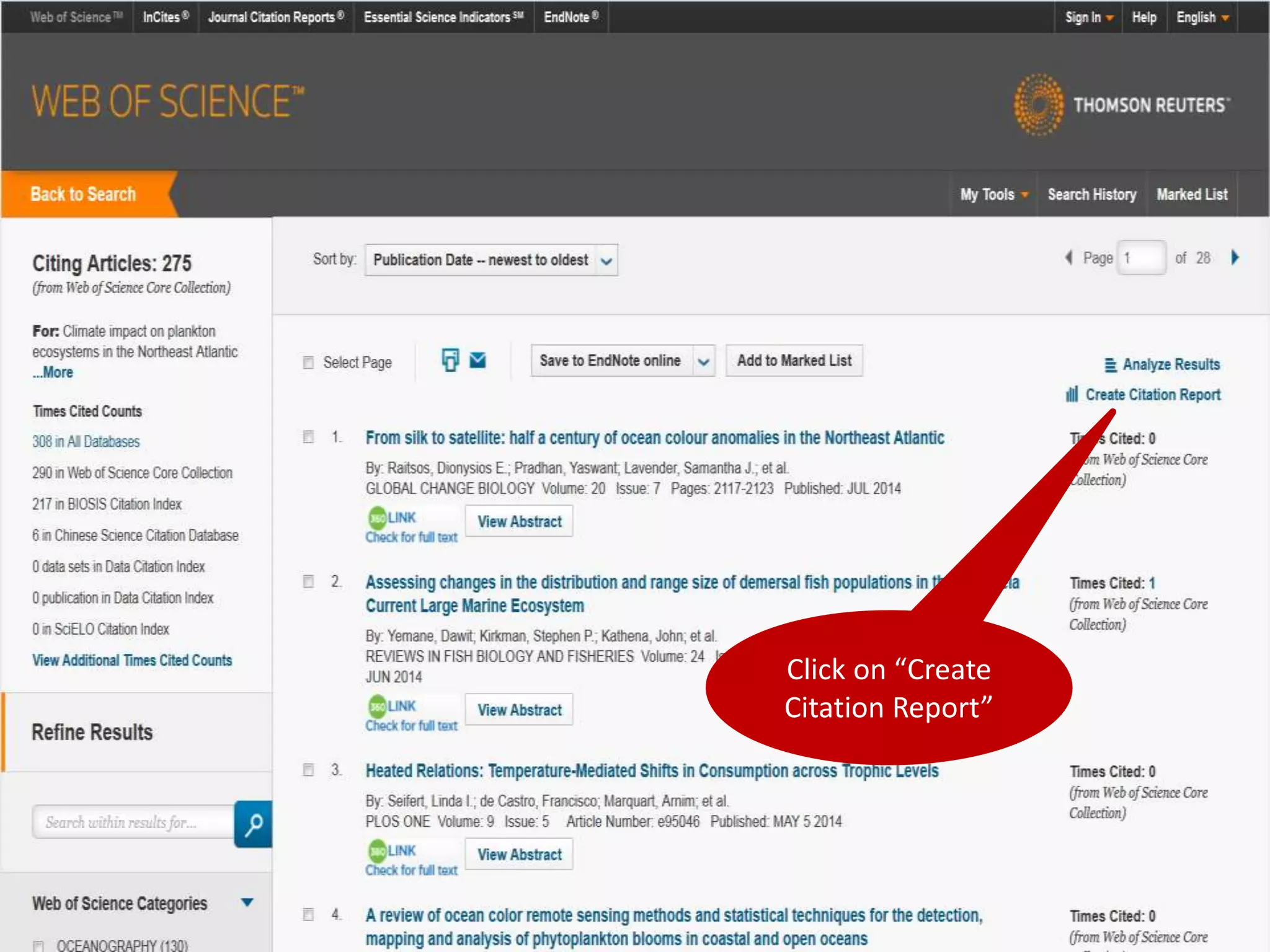The height and width of the screenshot is (952, 1270).
Task: Click Check for full text under article 2
Action: [411, 725]
